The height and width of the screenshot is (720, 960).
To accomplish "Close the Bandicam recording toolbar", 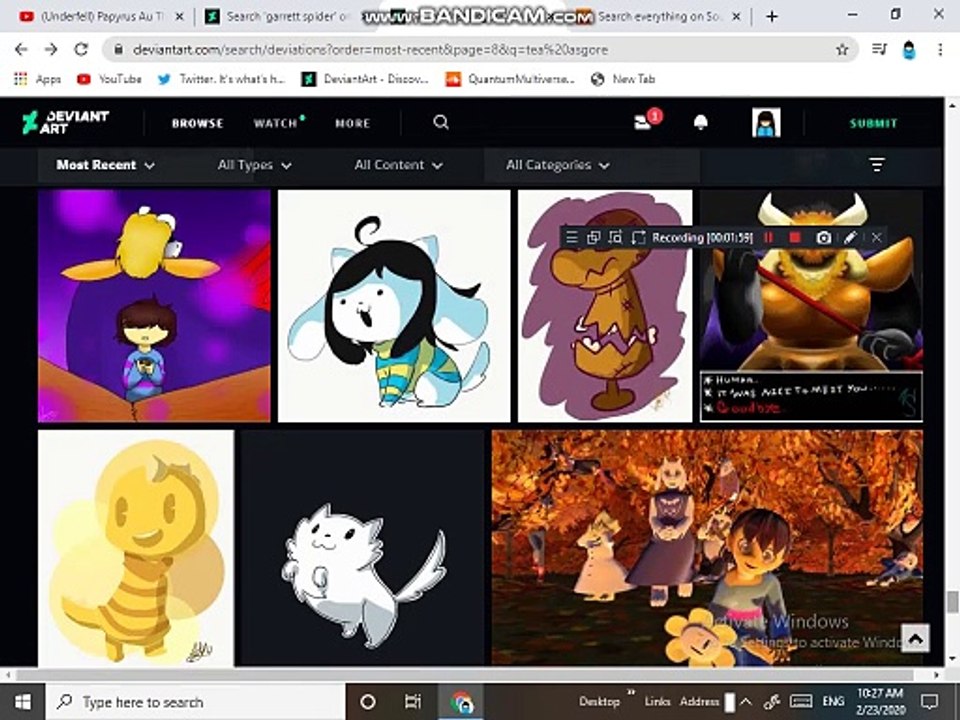I will [x=876, y=238].
